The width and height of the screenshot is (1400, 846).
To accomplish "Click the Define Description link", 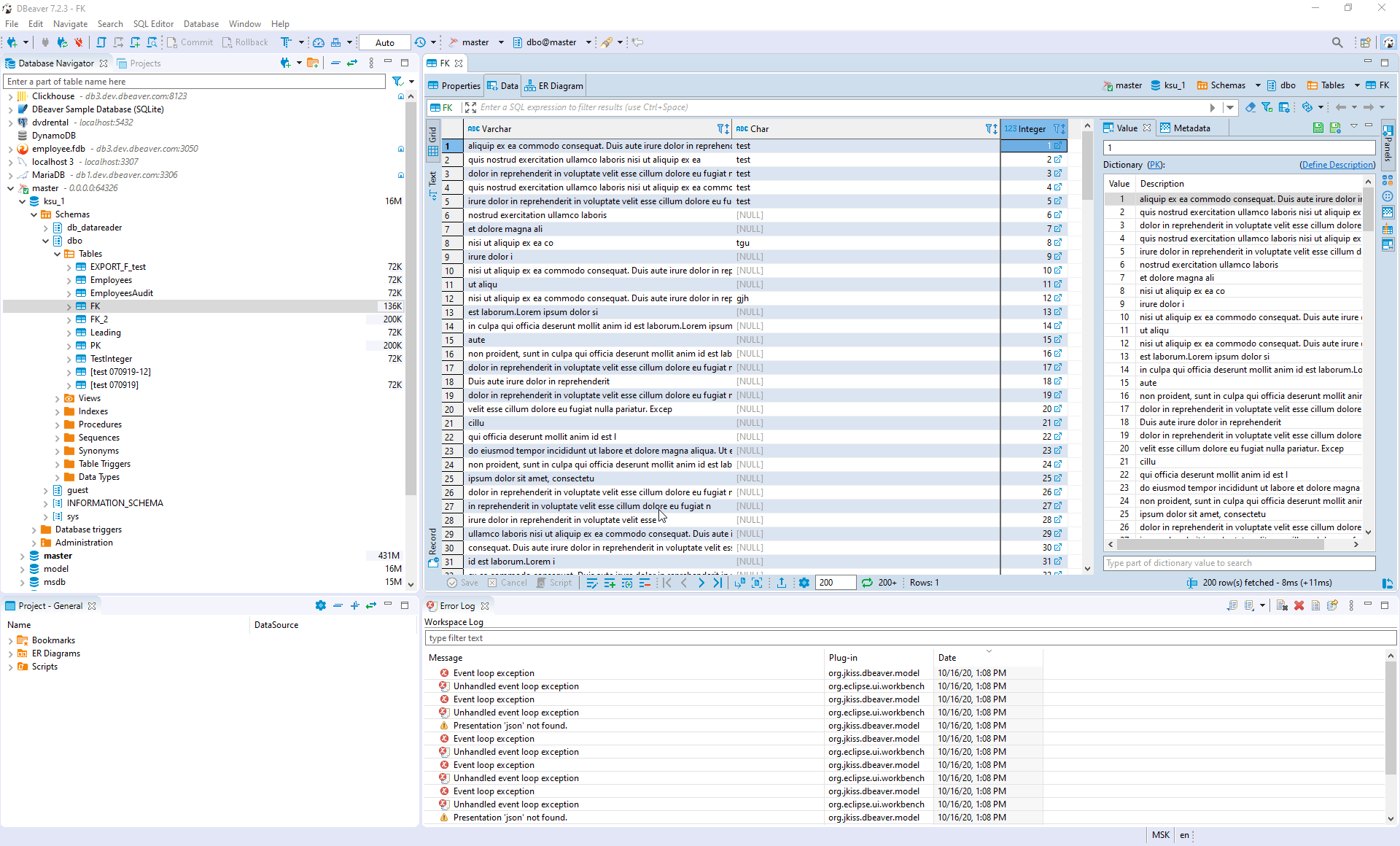I will (1337, 165).
